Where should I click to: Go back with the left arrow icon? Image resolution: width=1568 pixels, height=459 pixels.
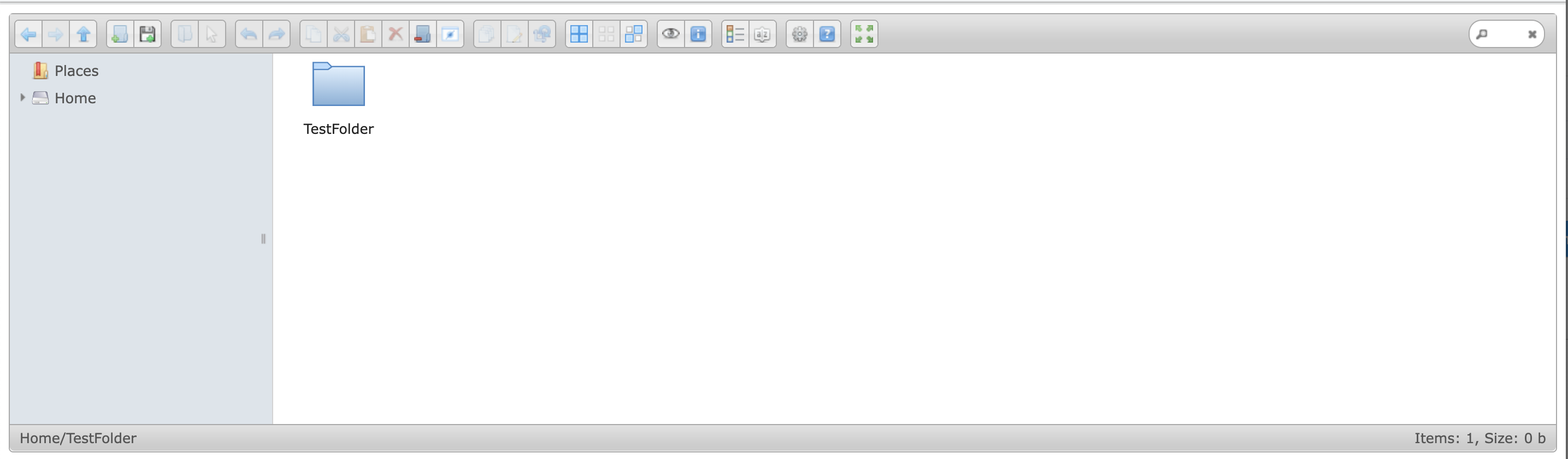point(28,34)
